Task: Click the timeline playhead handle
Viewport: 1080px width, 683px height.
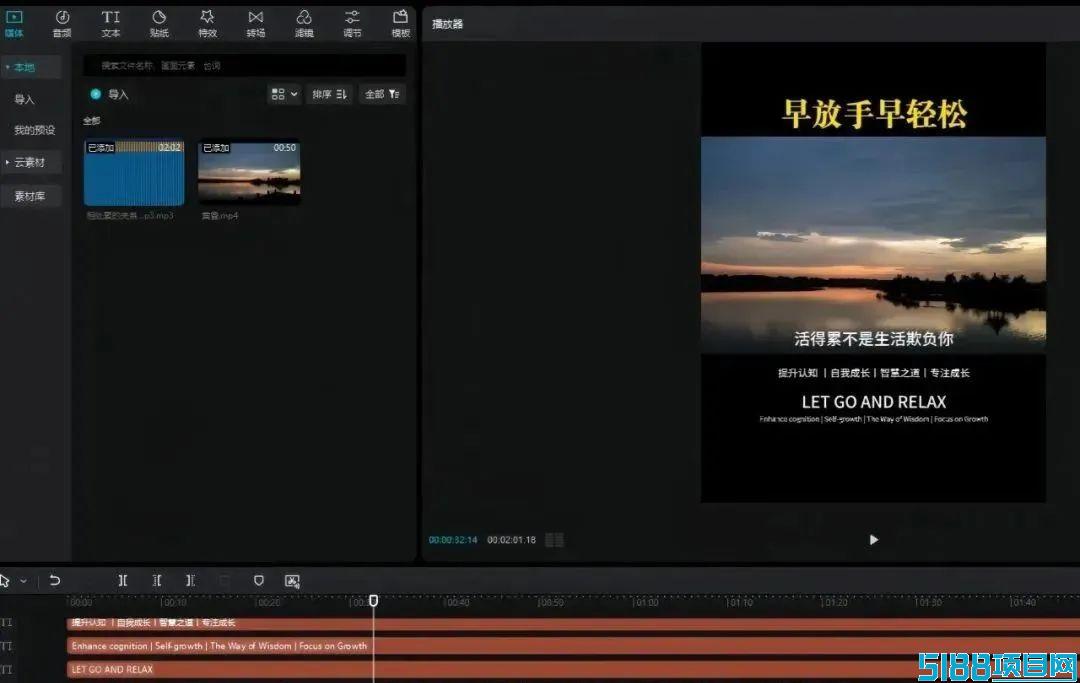Action: coord(373,601)
